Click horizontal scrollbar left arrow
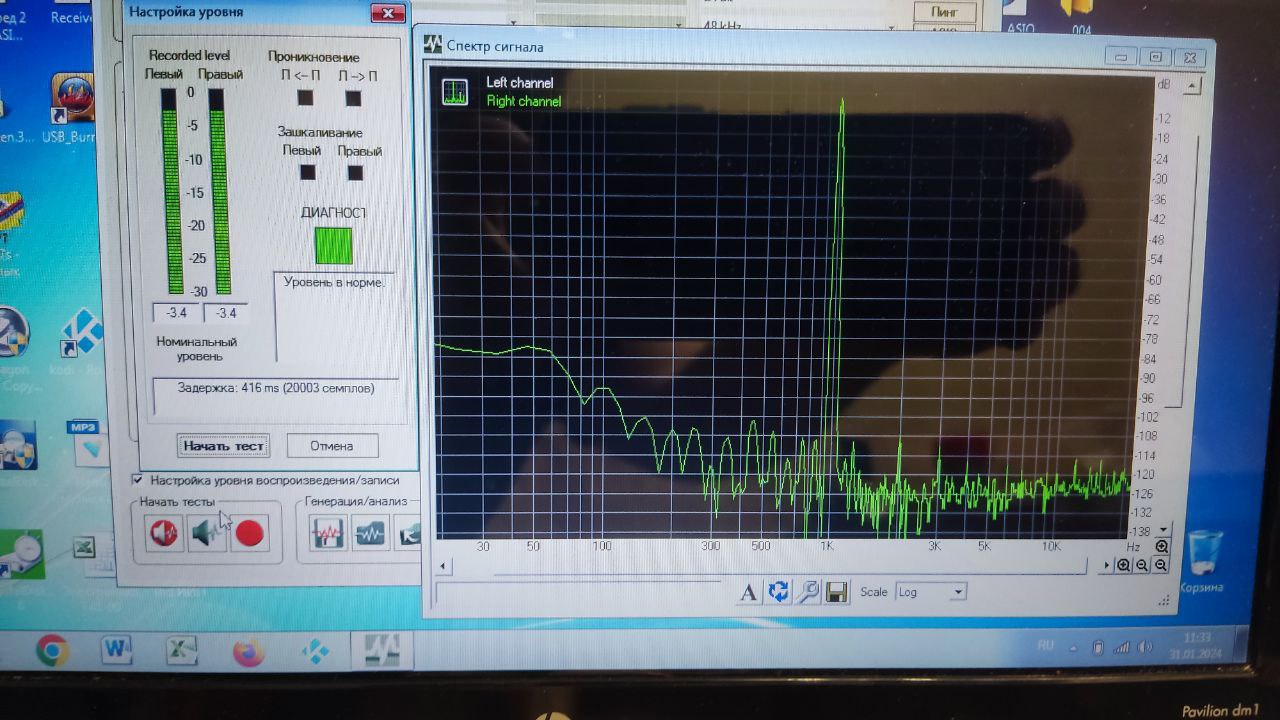This screenshot has width=1280, height=720. (444, 567)
